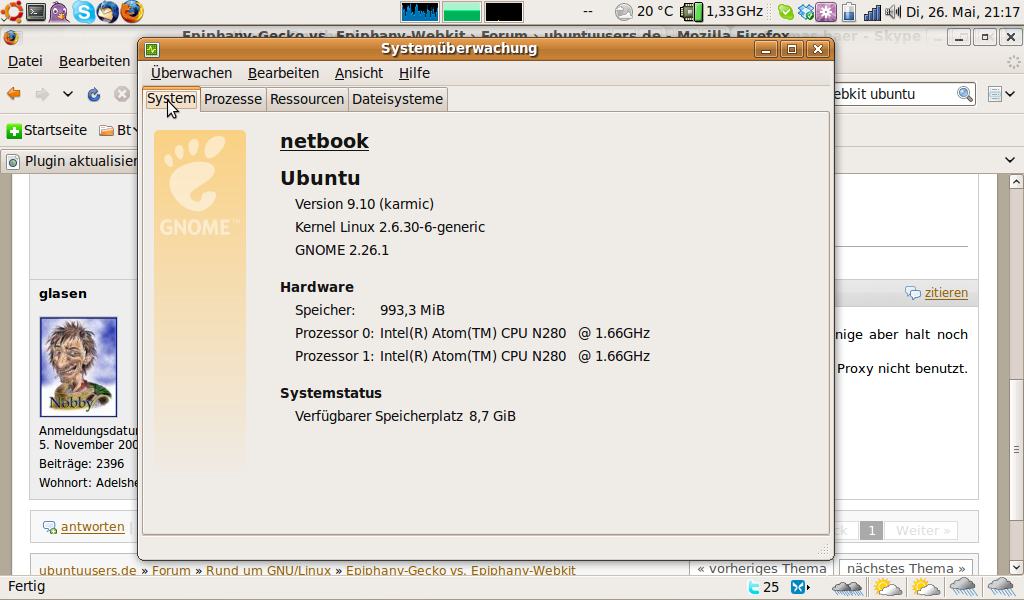Switch to the Prozesse tab
Screen dimensions: 1024x600
233,99
